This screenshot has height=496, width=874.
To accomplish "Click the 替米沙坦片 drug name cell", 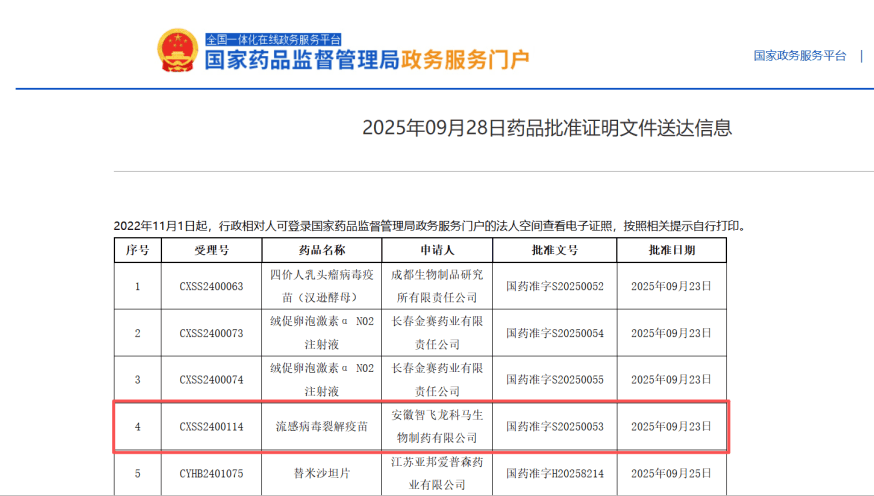I will 321,474.
